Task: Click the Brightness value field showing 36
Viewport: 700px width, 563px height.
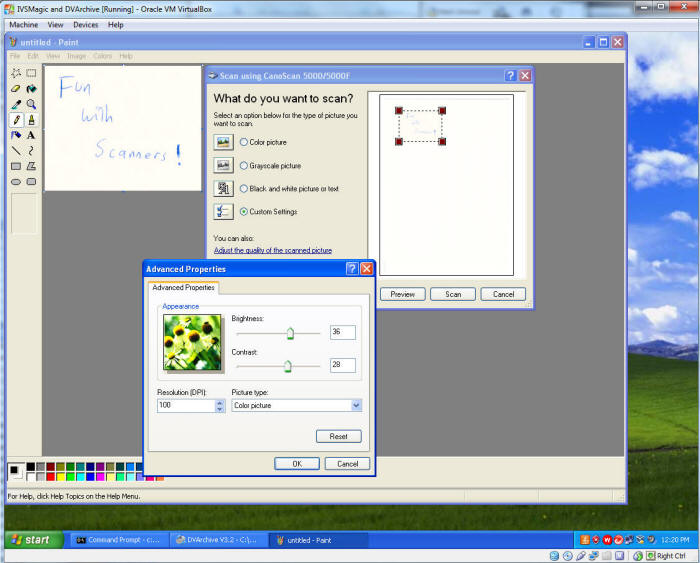Action: pyautogui.click(x=343, y=332)
